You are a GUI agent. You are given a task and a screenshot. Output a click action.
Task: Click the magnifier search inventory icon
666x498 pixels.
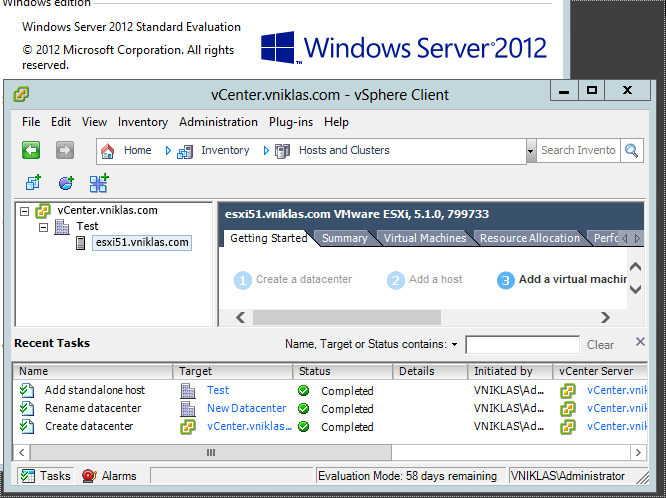tap(632, 151)
